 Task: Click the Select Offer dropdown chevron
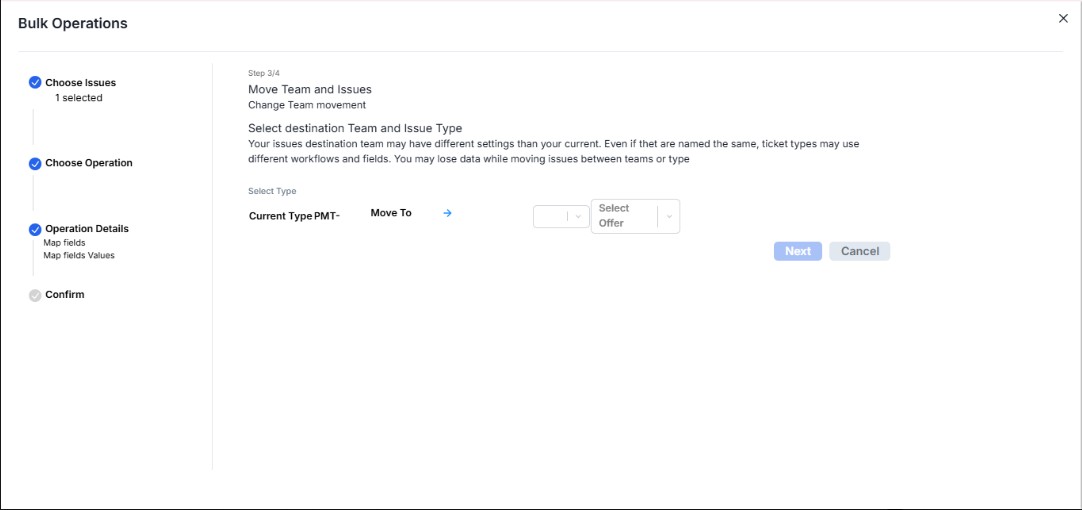tap(669, 216)
